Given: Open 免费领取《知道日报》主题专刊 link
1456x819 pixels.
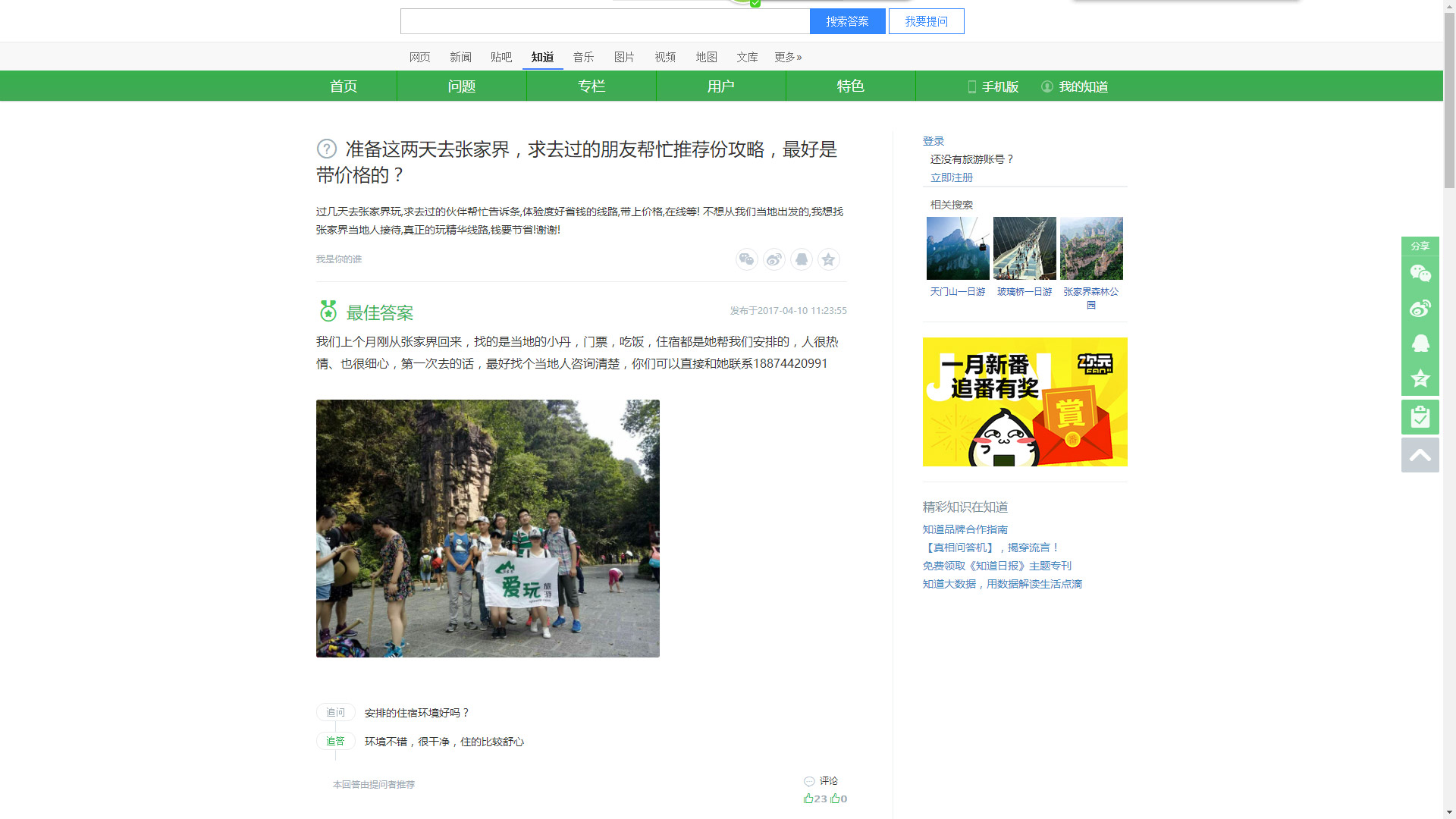Looking at the screenshot, I should pos(997,566).
